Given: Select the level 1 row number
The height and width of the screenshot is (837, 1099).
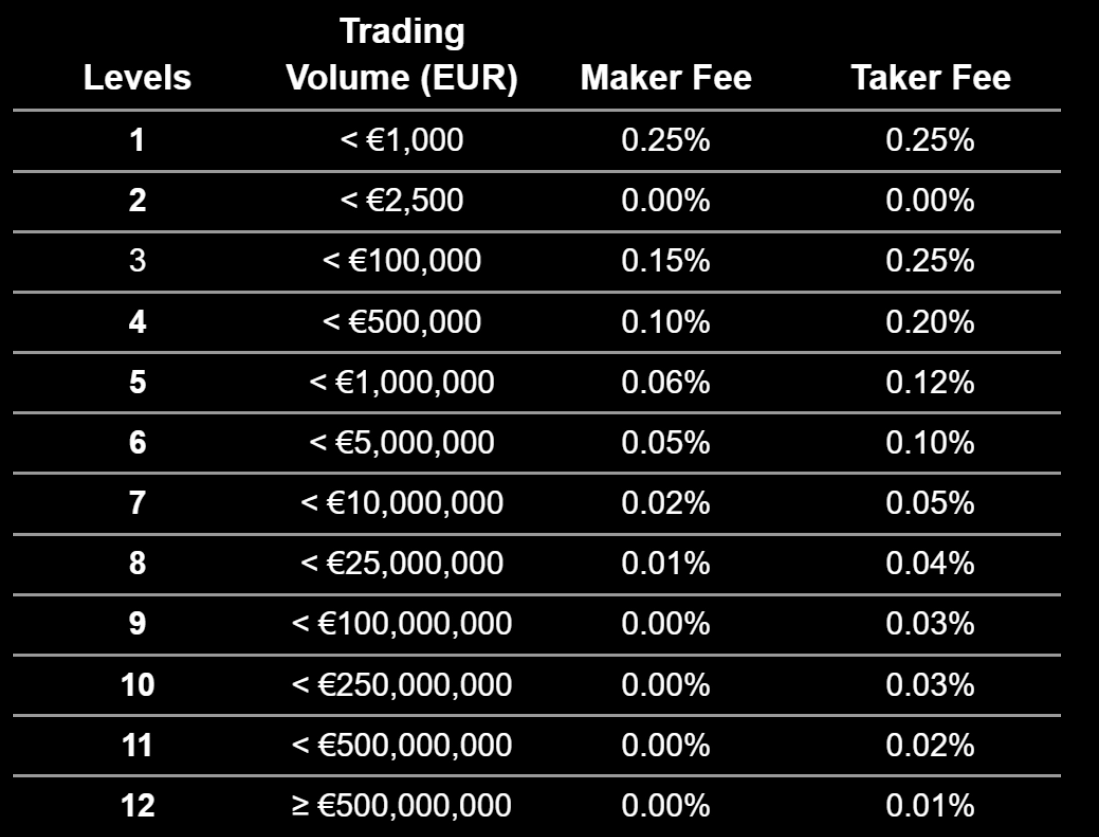Looking at the screenshot, I should point(137,140).
